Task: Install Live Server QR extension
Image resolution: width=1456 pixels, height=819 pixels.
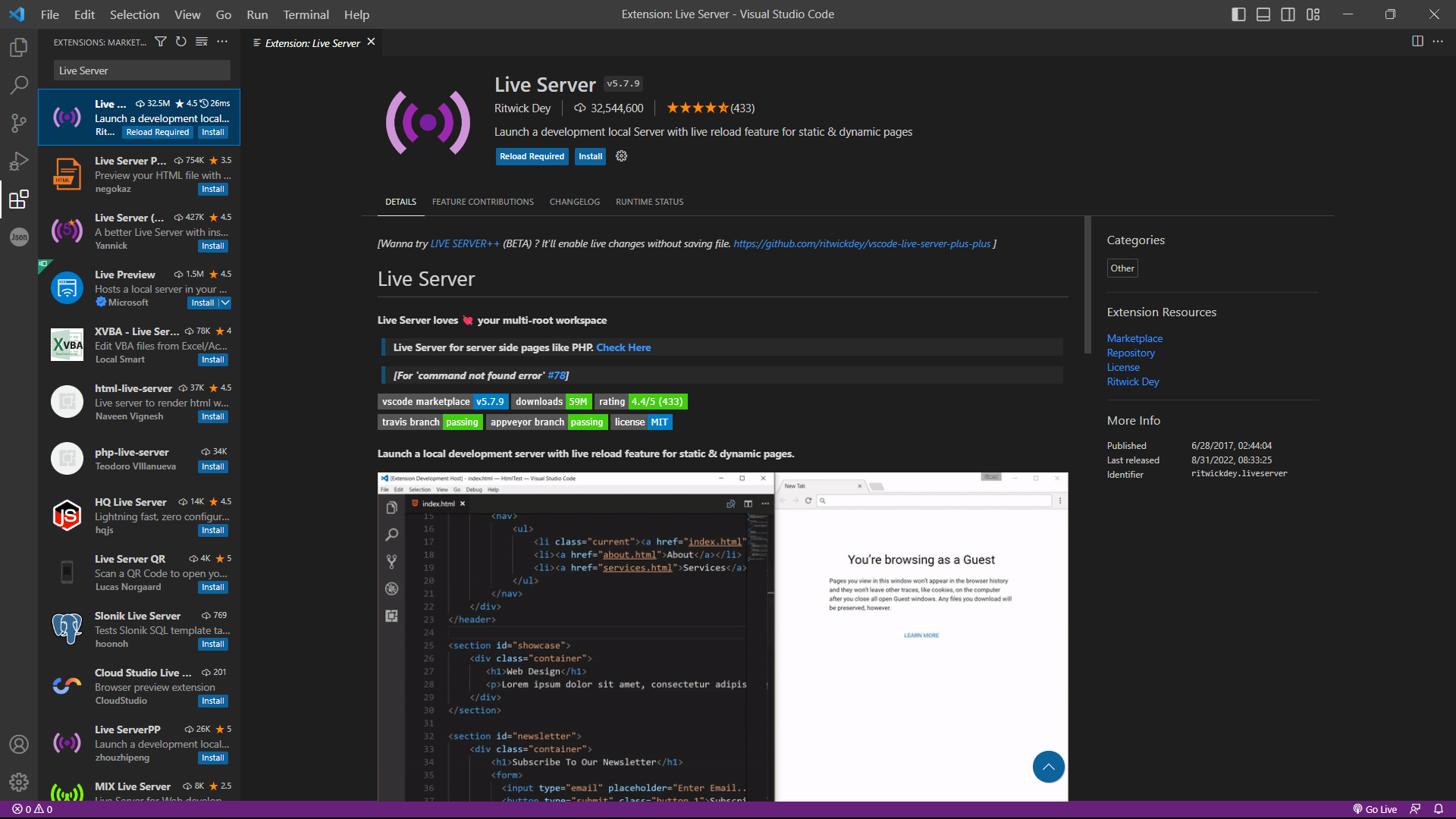Action: [x=213, y=587]
